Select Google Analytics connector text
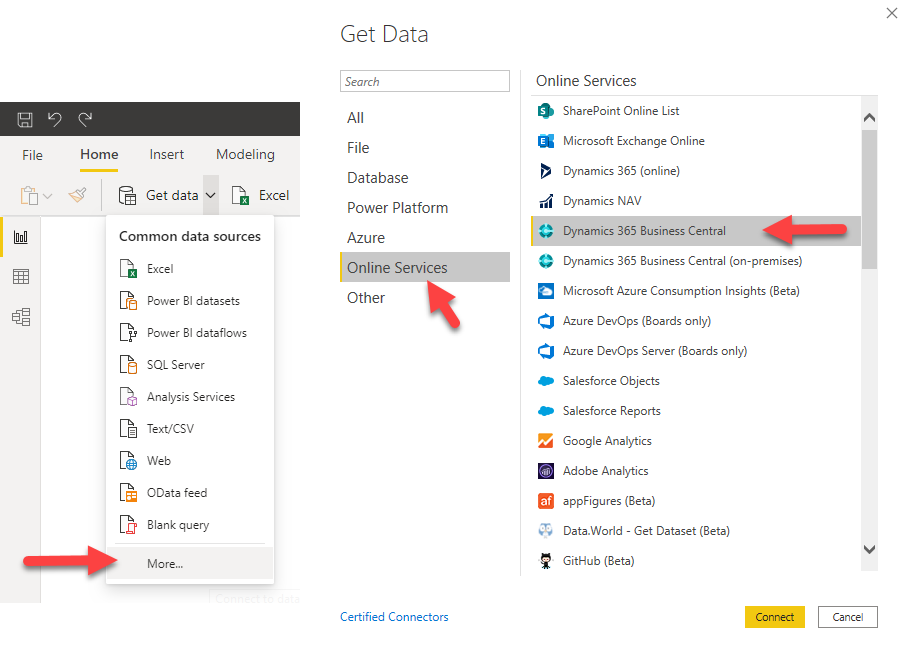The image size is (908, 658). pos(607,441)
